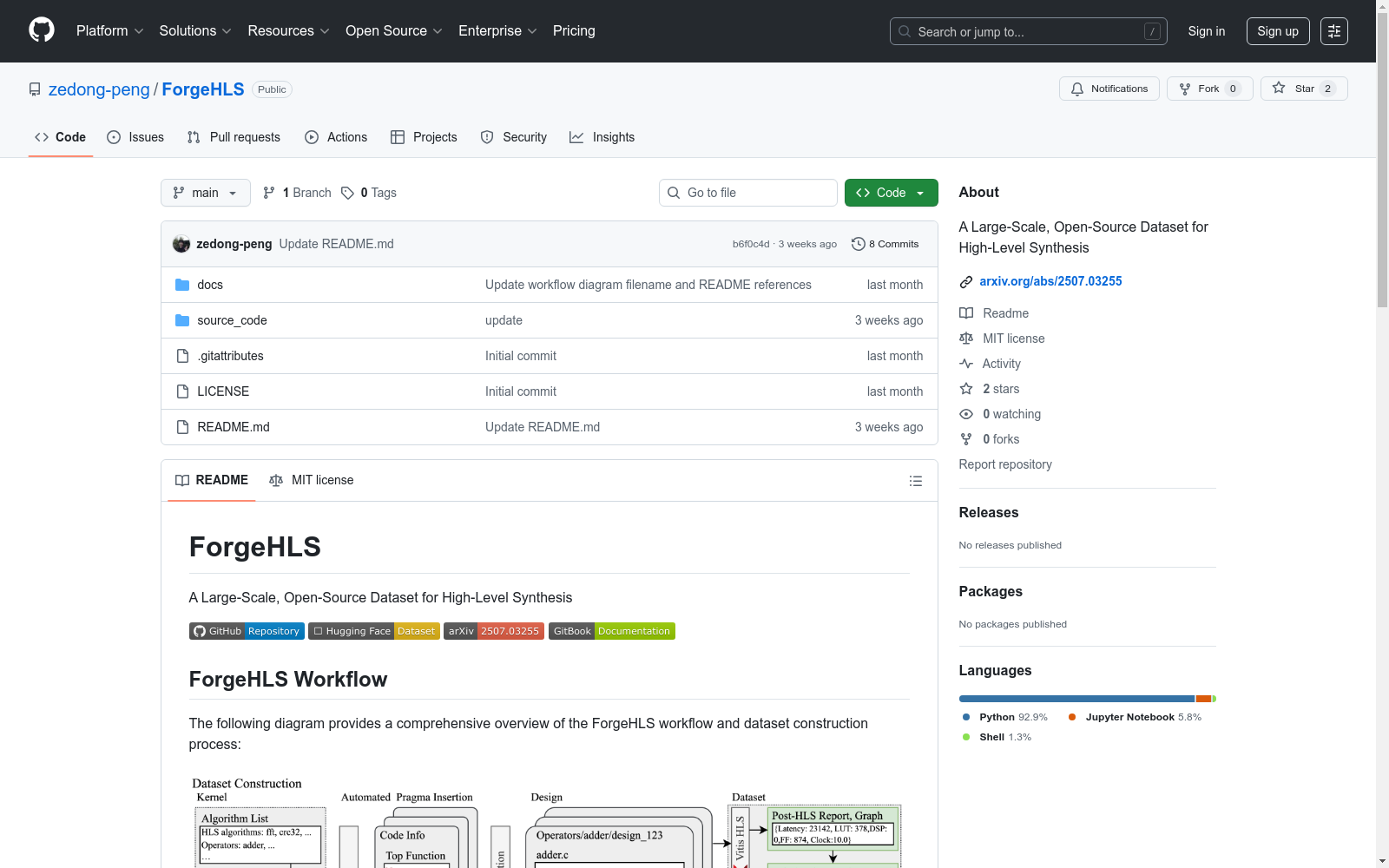This screenshot has width=1389, height=868.
Task: Click the scale icon next to MIT license sidebar
Action: pos(966,339)
